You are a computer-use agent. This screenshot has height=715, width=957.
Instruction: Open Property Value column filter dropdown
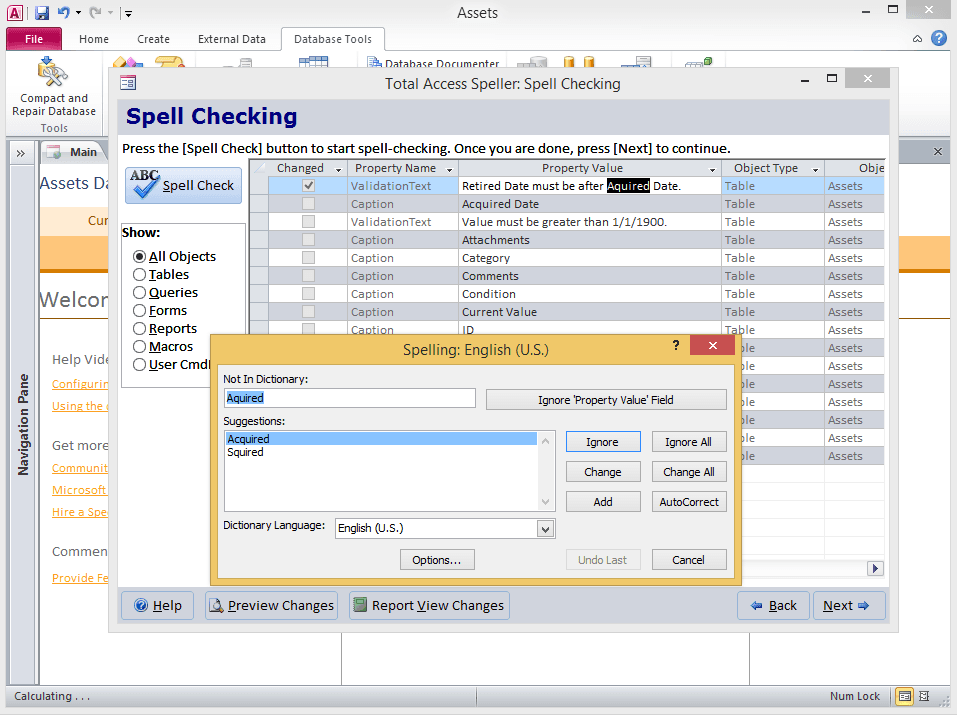click(x=712, y=169)
